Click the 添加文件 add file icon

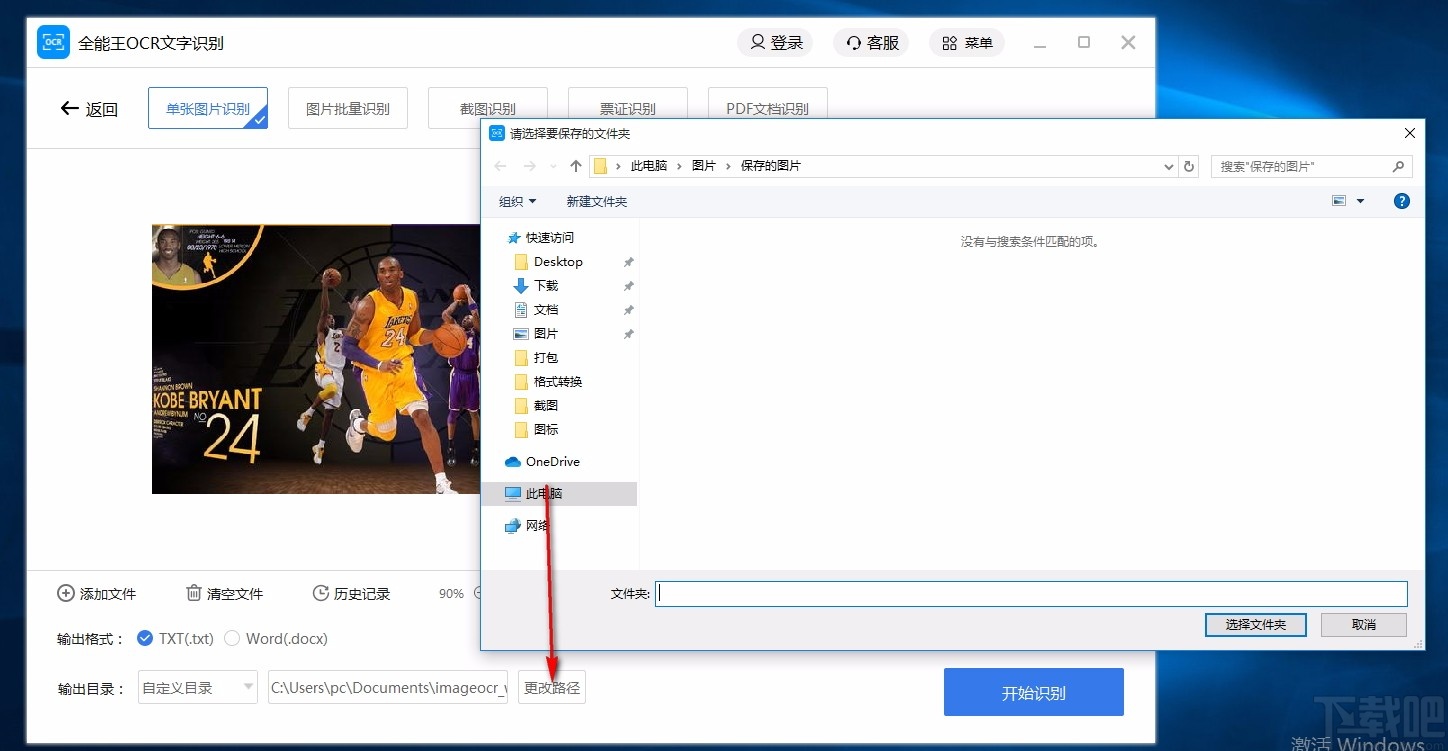(x=64, y=593)
